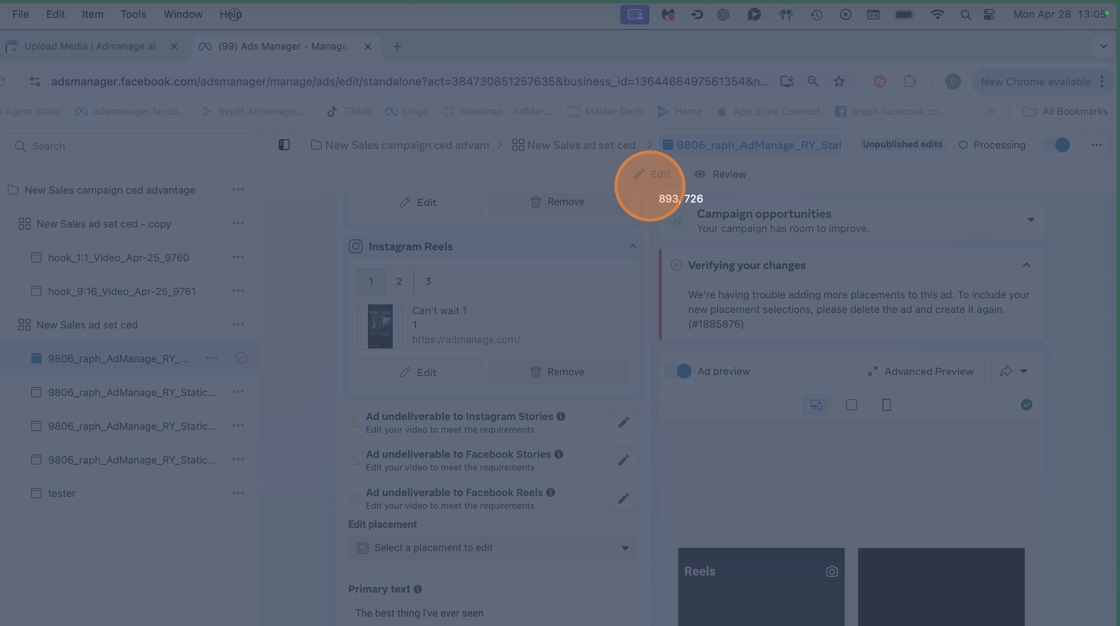The image size is (1120, 626).
Task: Open the Chrome three-dot menu
Action: click(x=1102, y=81)
